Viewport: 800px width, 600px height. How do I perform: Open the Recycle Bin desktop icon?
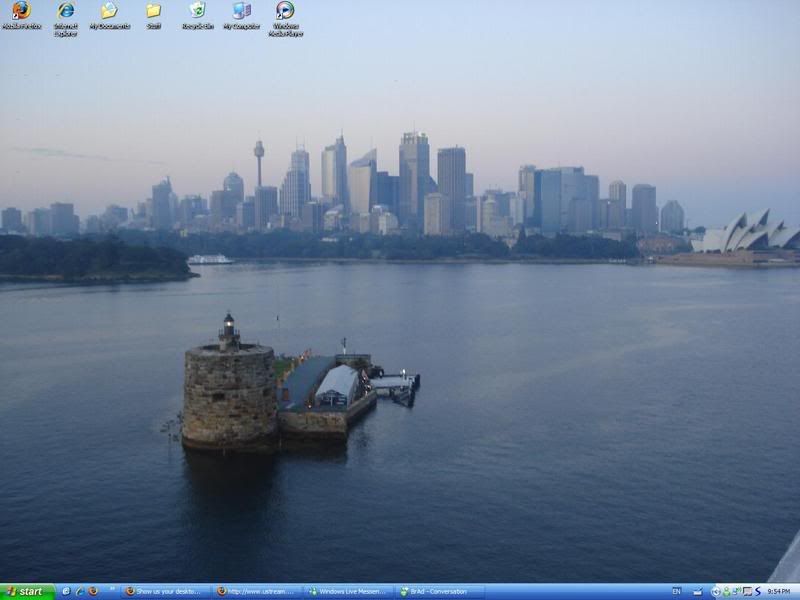tap(198, 15)
